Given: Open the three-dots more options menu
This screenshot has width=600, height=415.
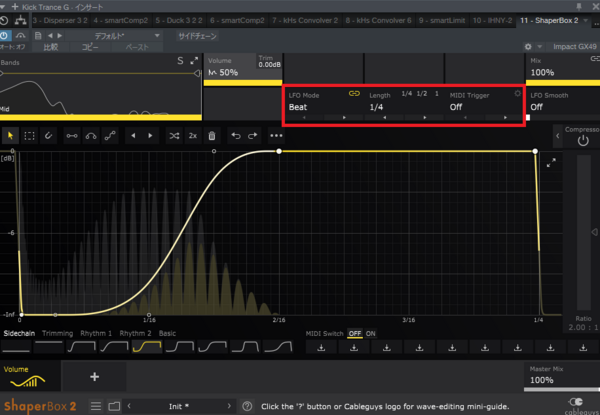Looking at the screenshot, I should pos(276,135).
